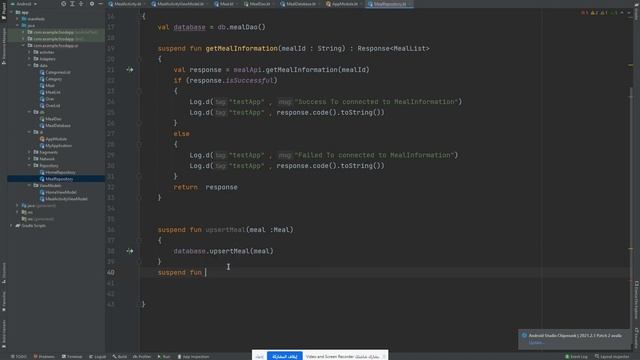Click Update link in Android Studio notification
Screen dimensions: 640x360
[536, 342]
